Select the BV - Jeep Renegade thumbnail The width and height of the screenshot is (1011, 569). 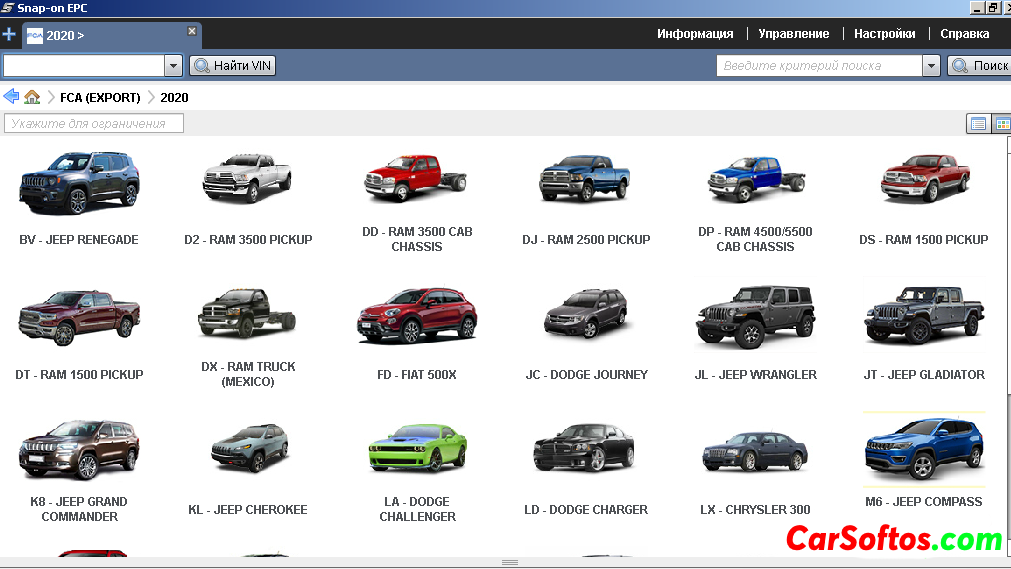pyautogui.click(x=79, y=183)
